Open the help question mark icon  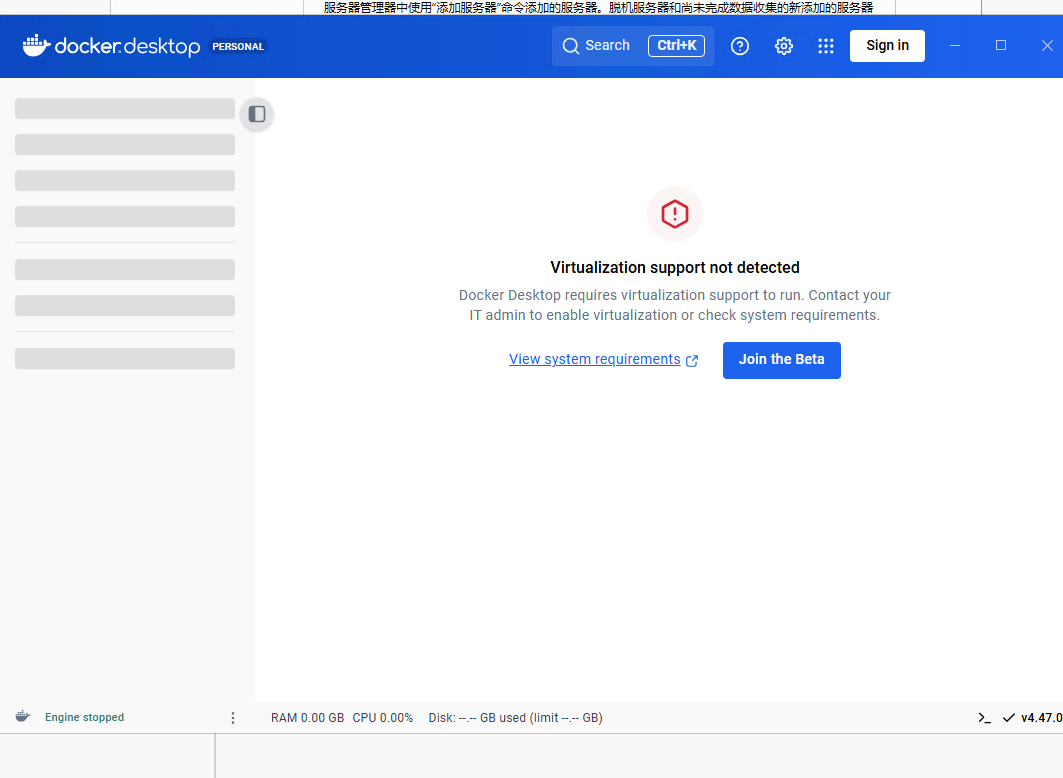tap(740, 46)
